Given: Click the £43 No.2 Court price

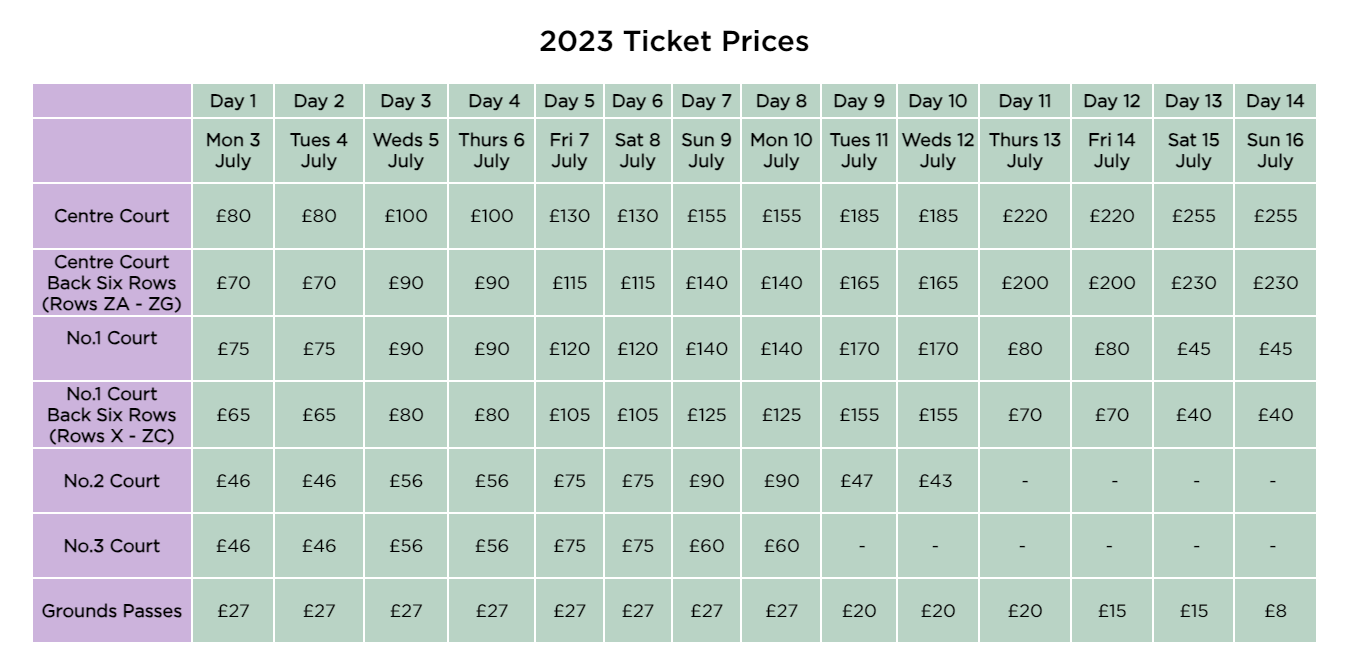Looking at the screenshot, I should tap(937, 481).
